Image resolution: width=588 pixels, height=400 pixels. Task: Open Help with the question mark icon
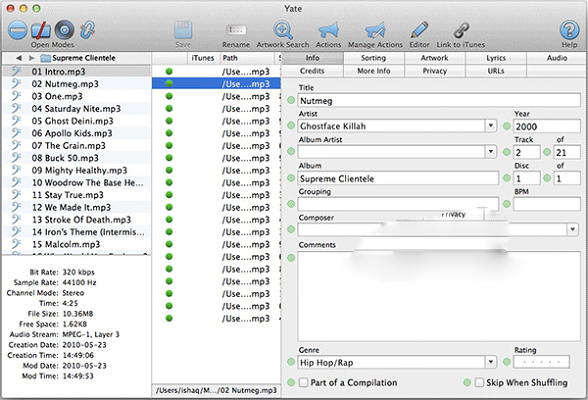pyautogui.click(x=569, y=30)
